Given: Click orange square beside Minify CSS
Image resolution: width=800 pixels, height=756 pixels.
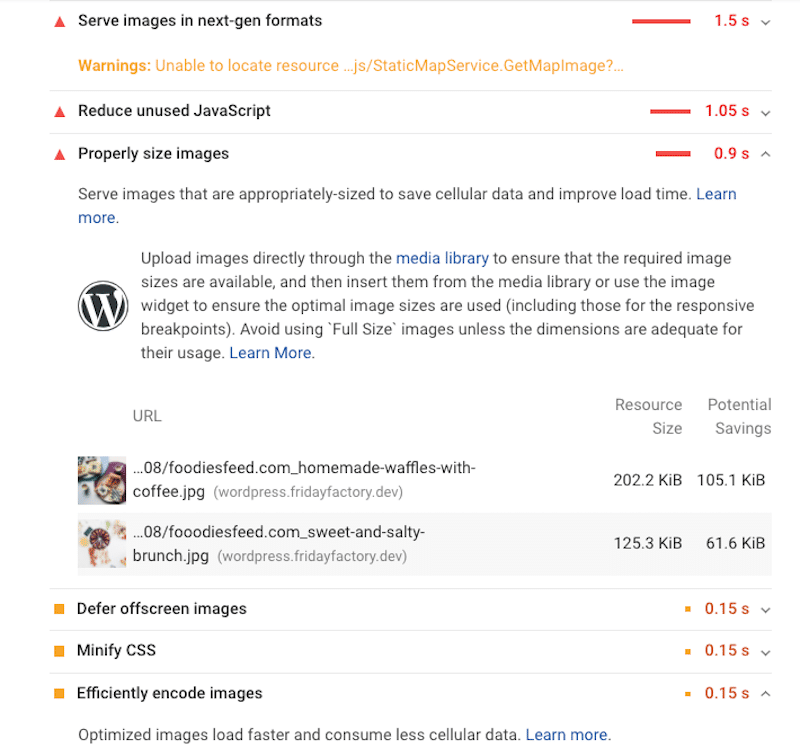Looking at the screenshot, I should click(59, 651).
